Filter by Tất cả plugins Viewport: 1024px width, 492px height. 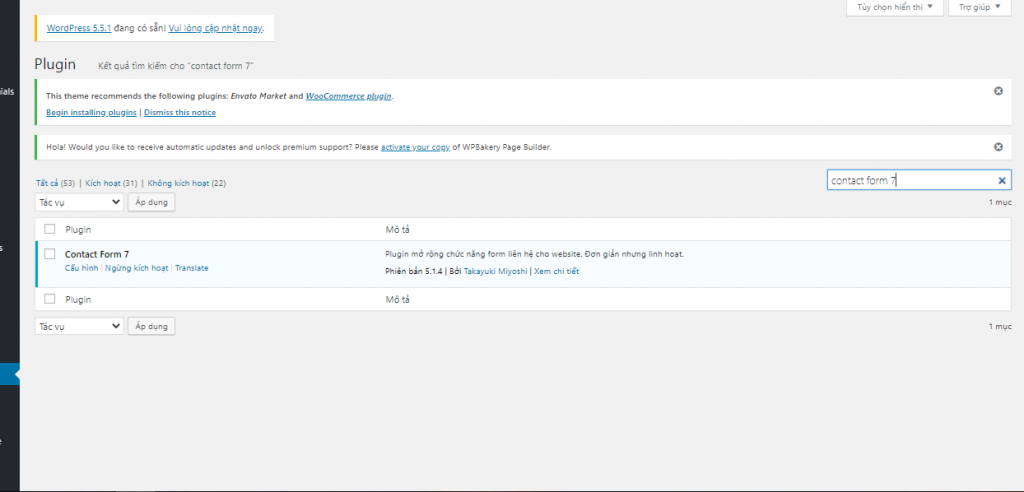[x=47, y=184]
